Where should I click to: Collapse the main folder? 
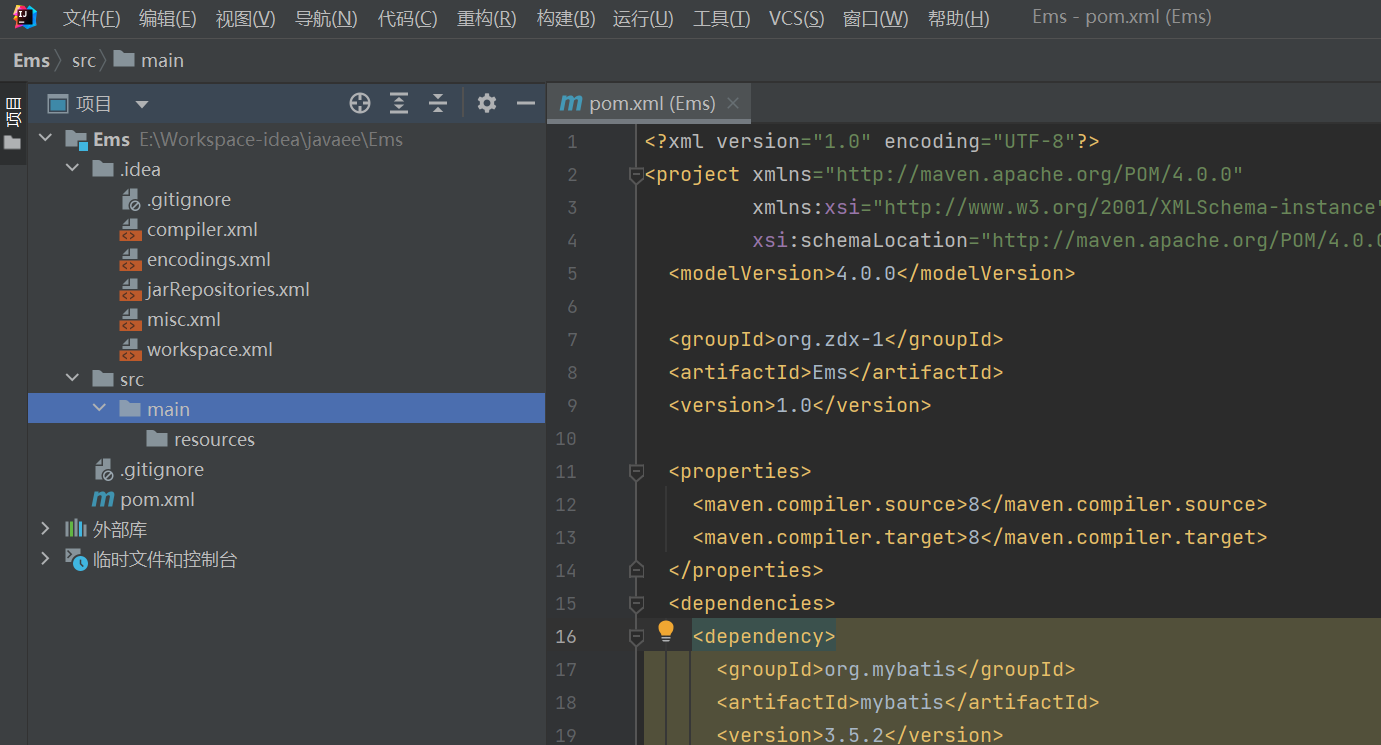[99, 409]
